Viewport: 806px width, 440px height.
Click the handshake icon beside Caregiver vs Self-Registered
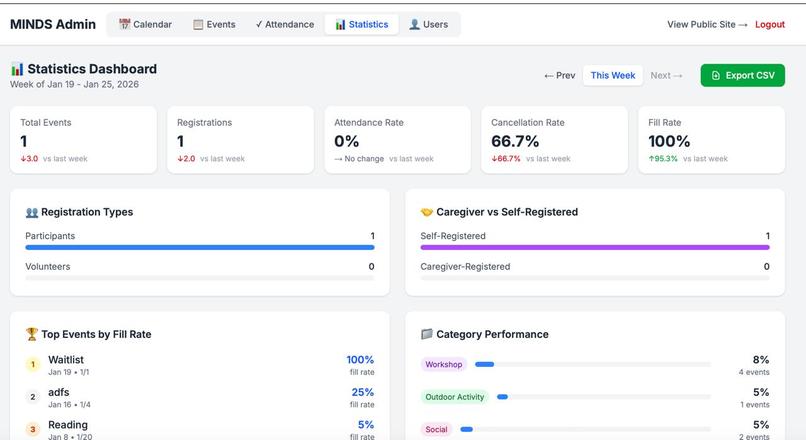coord(427,212)
